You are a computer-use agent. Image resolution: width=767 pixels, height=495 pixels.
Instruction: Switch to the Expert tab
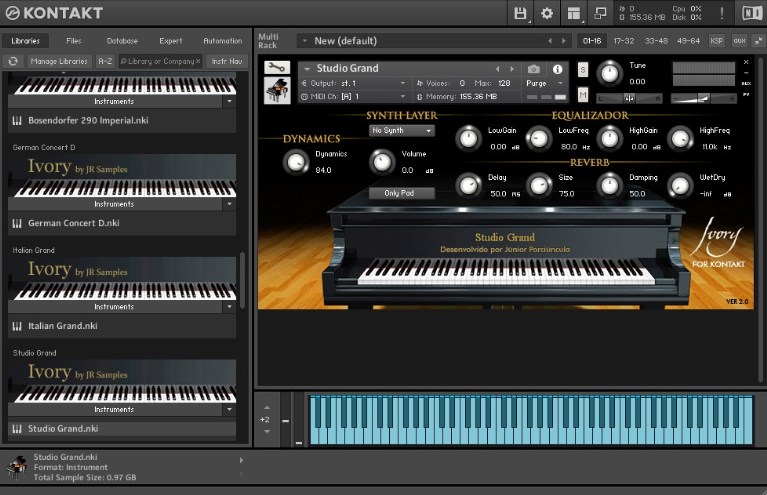click(x=171, y=41)
